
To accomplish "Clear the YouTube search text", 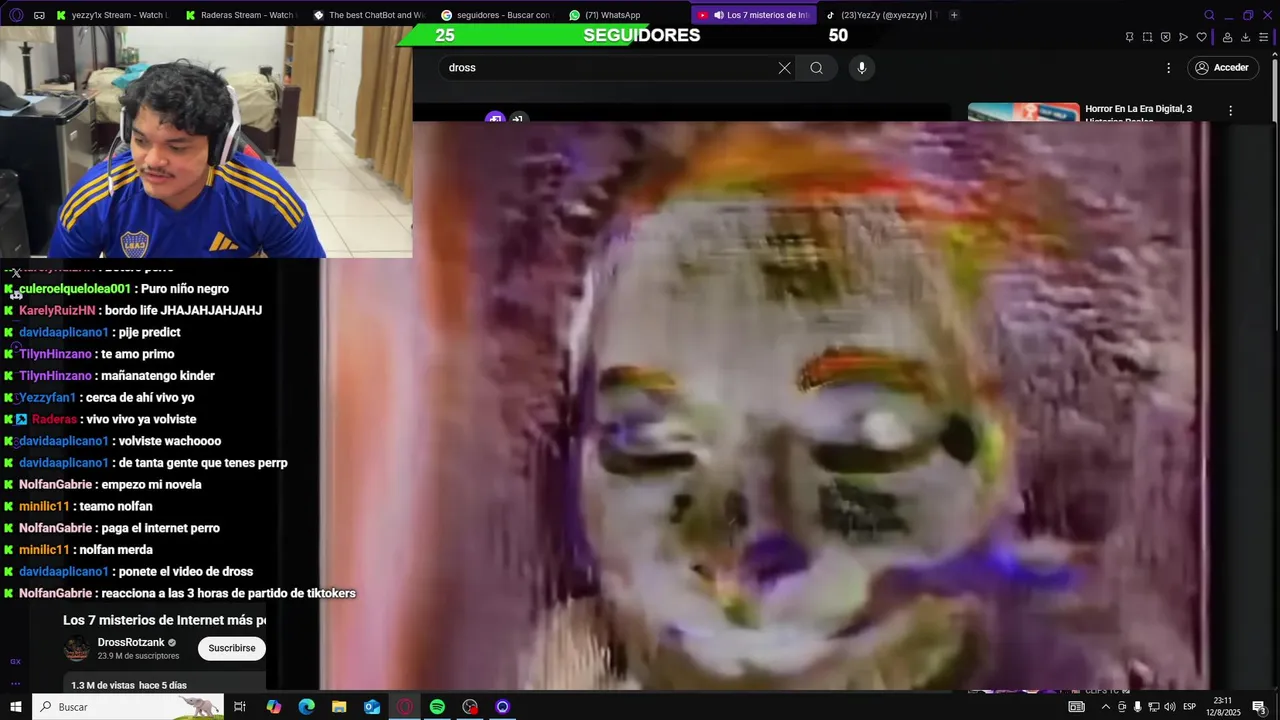I will pyautogui.click(x=784, y=68).
